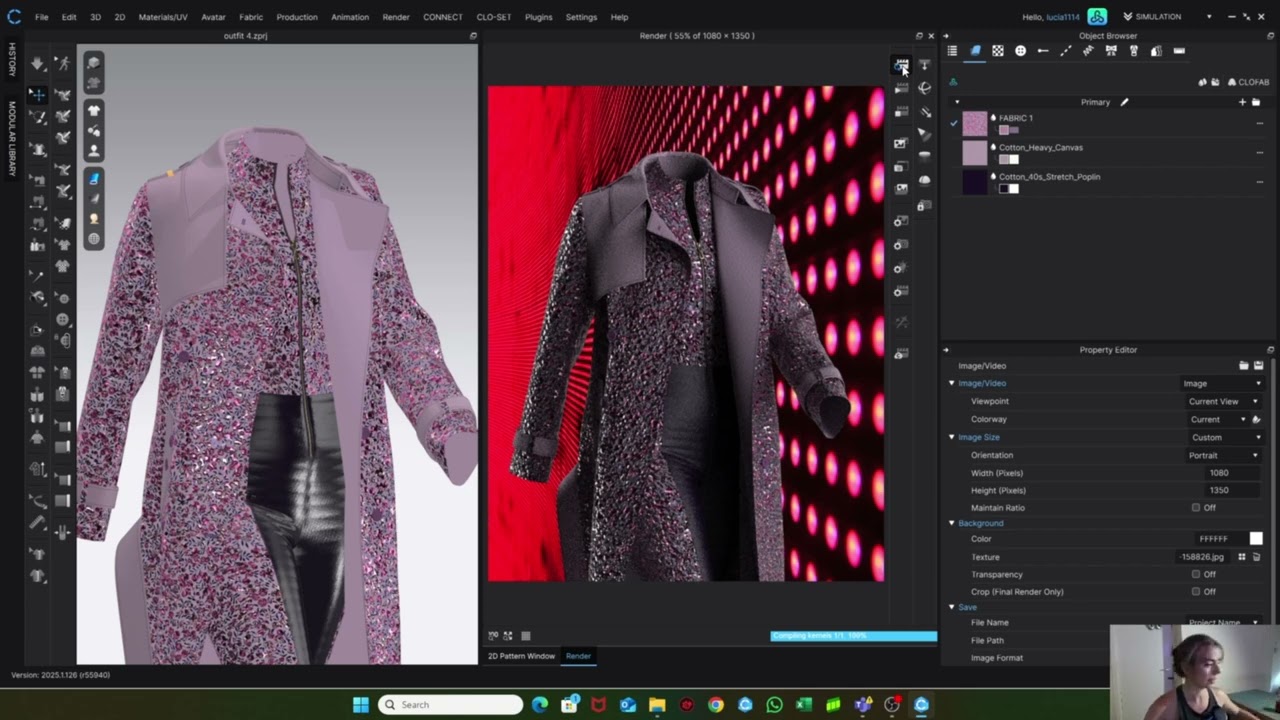Click the taskbar Search box
1280x720 pixels.
(450, 705)
